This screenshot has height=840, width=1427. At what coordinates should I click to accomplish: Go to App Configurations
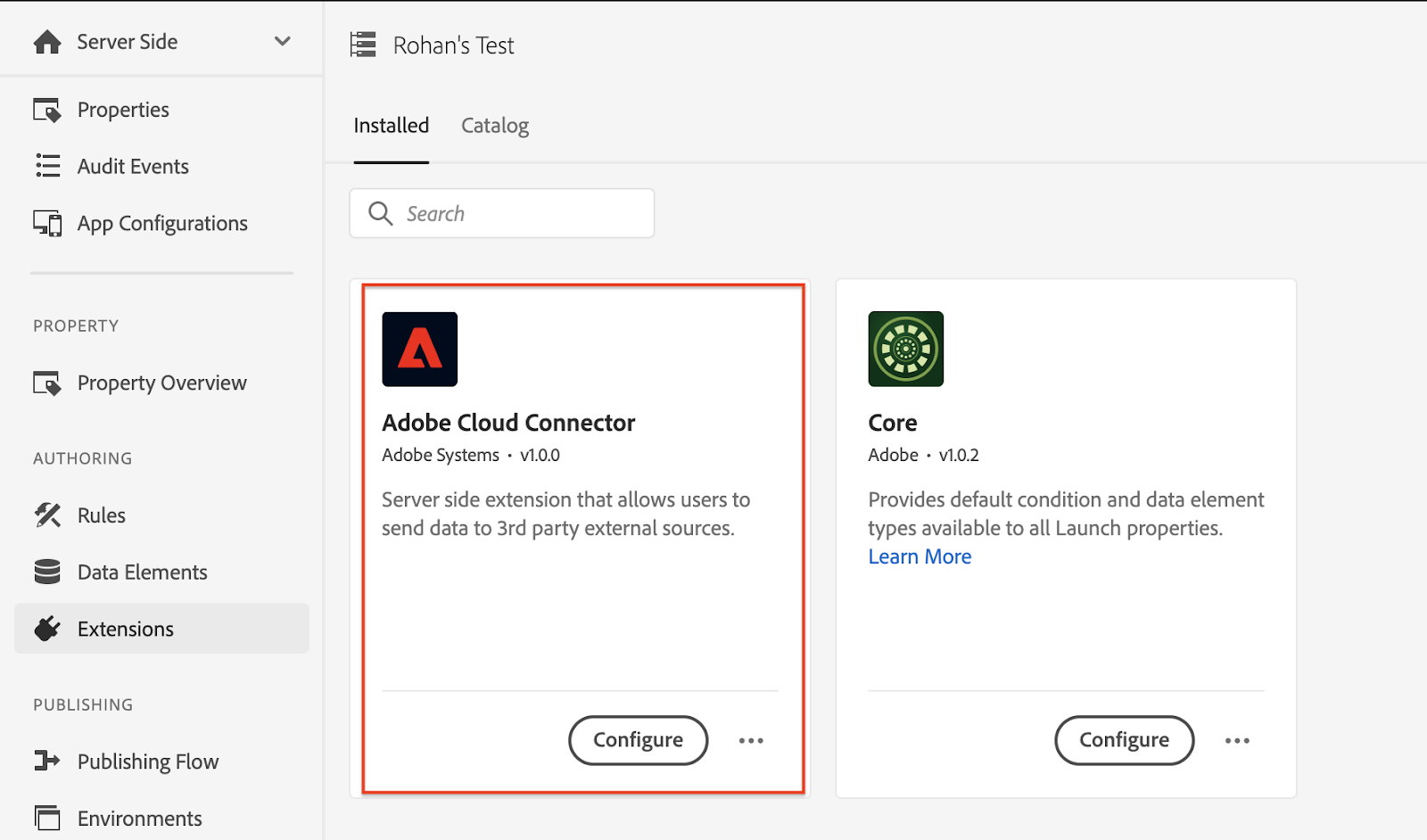[161, 223]
